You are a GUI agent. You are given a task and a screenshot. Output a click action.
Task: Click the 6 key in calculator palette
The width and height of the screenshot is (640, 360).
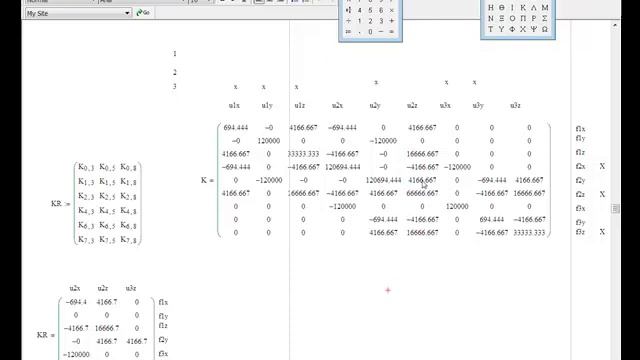[381, 10]
